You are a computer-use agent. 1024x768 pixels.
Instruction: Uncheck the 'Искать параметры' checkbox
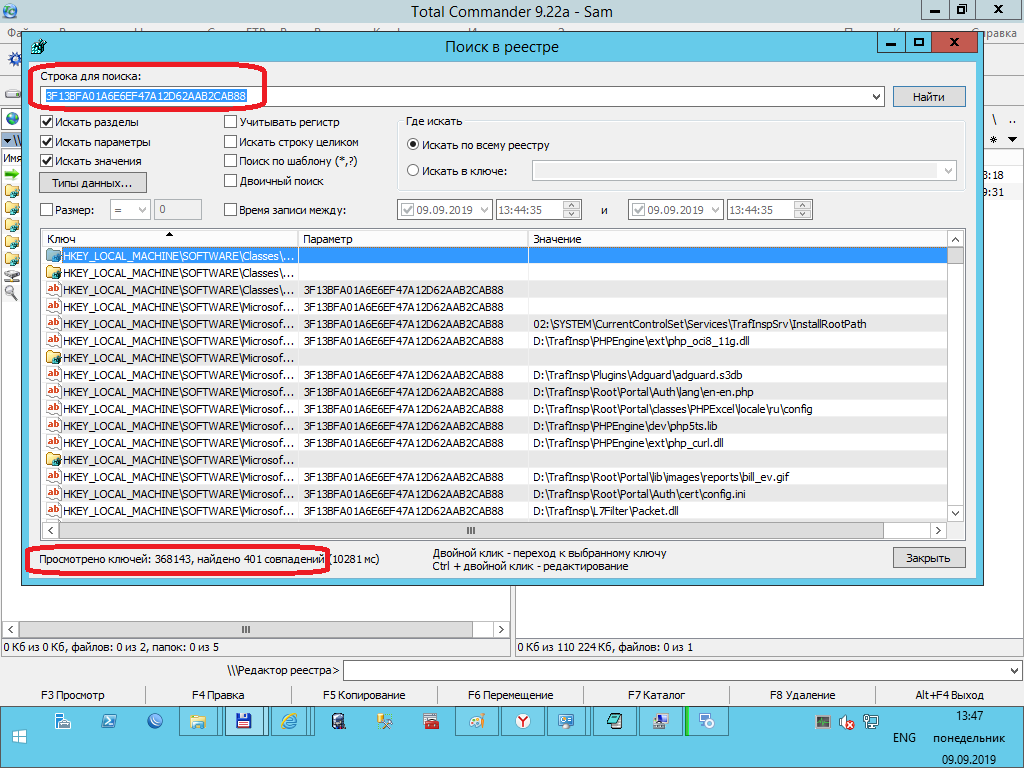tap(46, 142)
